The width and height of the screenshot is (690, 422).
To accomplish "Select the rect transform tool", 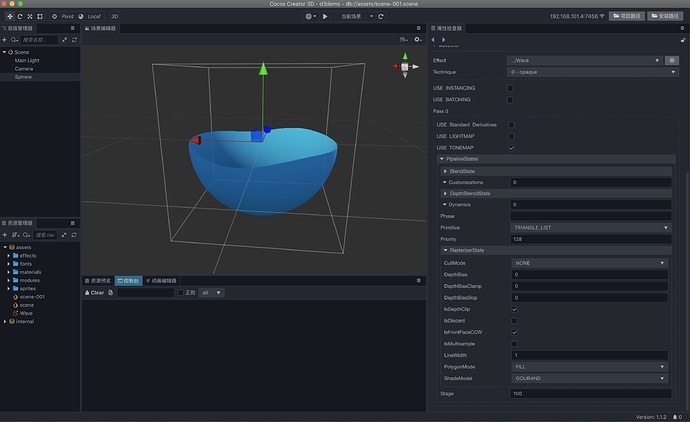I will click(38, 17).
